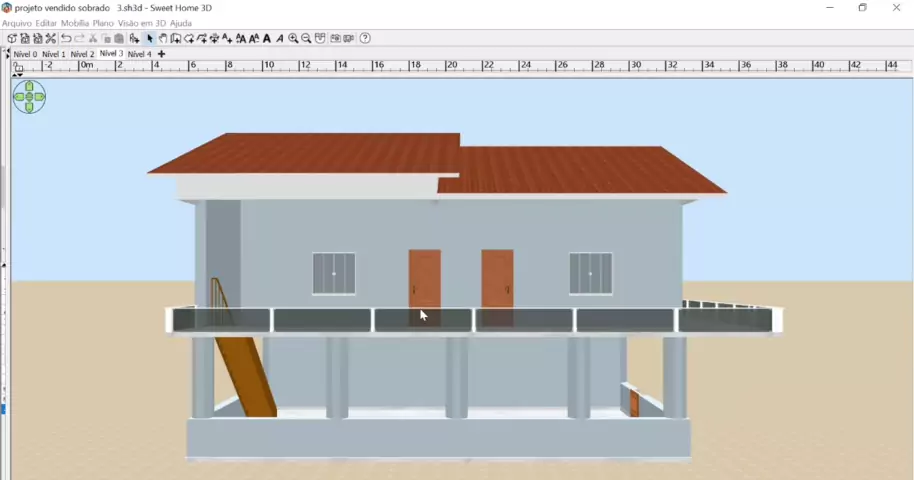Undo the last action

[66, 39]
